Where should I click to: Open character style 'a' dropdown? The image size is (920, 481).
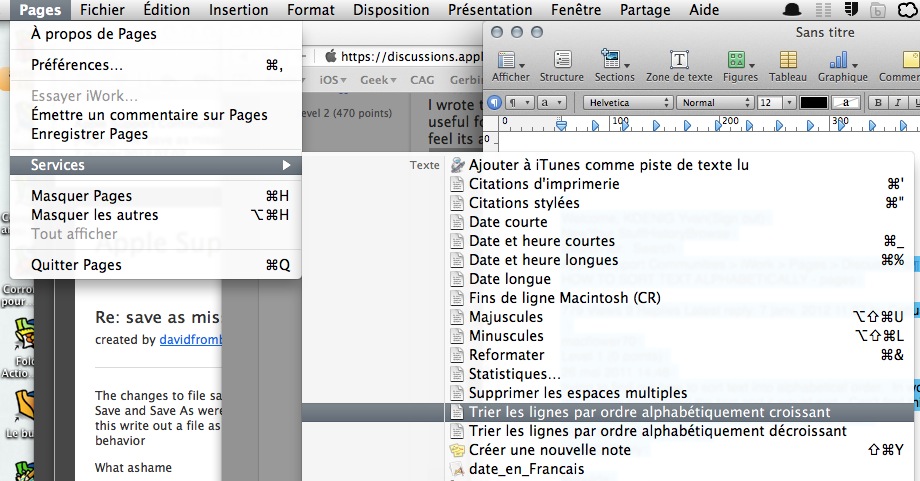click(551, 103)
